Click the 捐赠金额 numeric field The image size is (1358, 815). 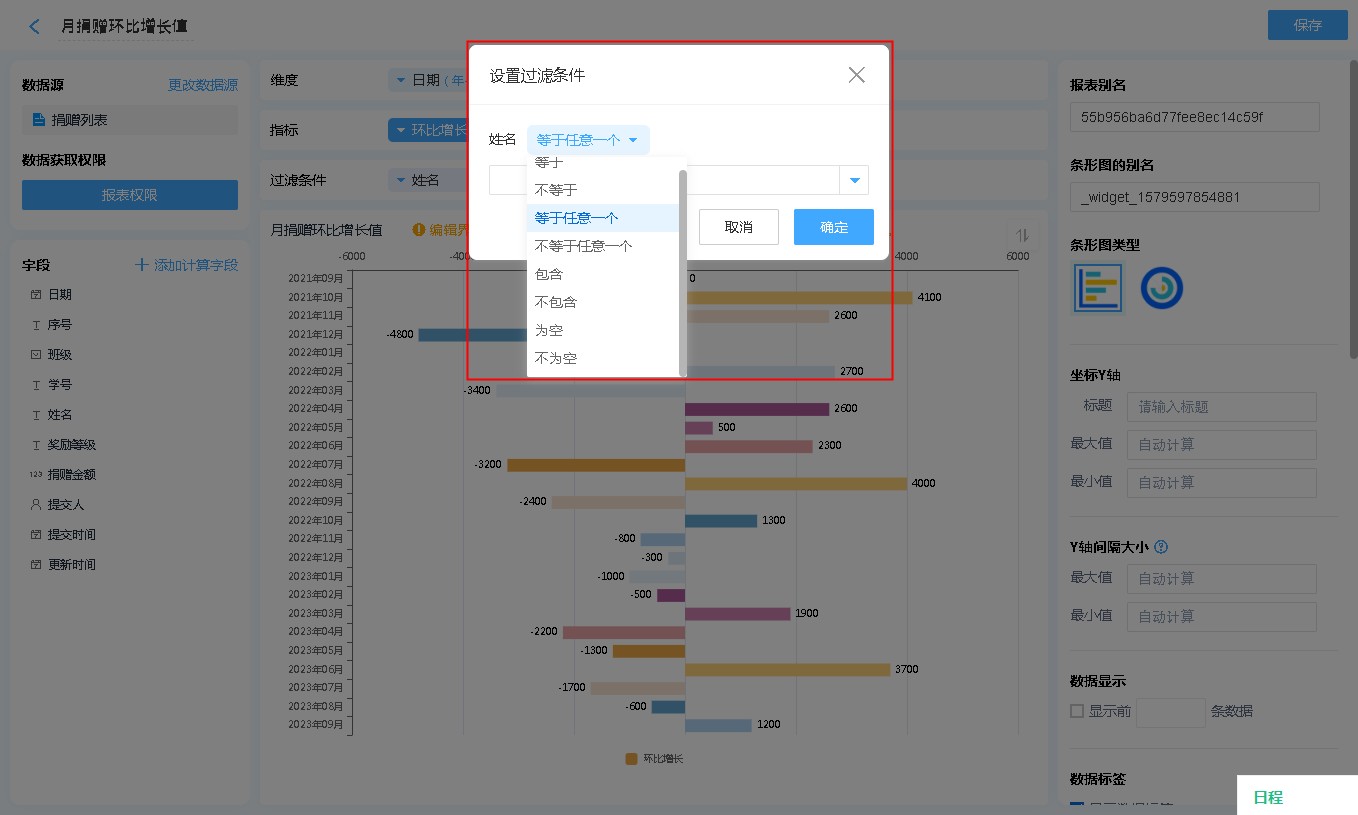click(72, 474)
